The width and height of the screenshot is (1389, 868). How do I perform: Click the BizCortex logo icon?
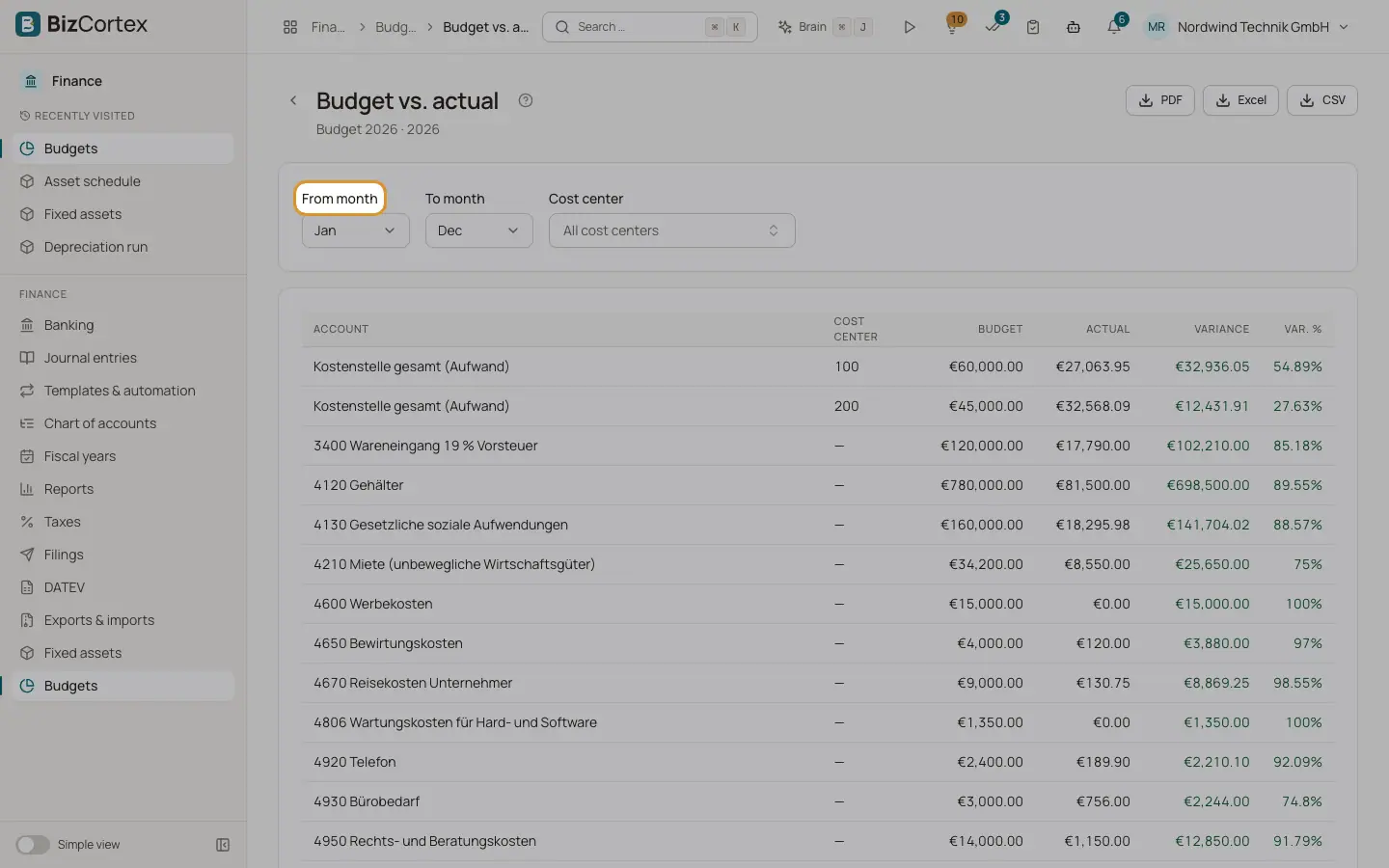click(x=28, y=24)
